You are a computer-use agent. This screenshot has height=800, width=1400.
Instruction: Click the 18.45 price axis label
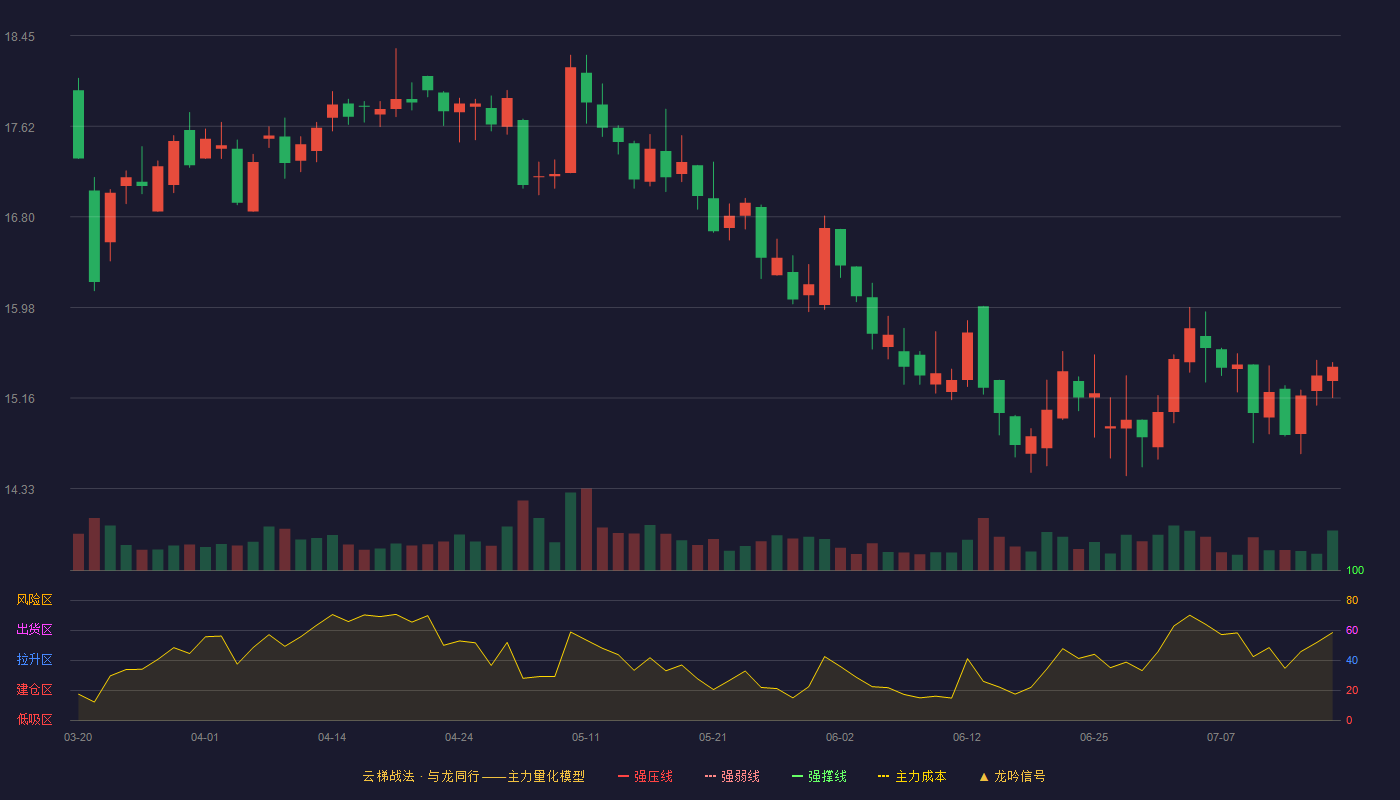(x=20, y=37)
